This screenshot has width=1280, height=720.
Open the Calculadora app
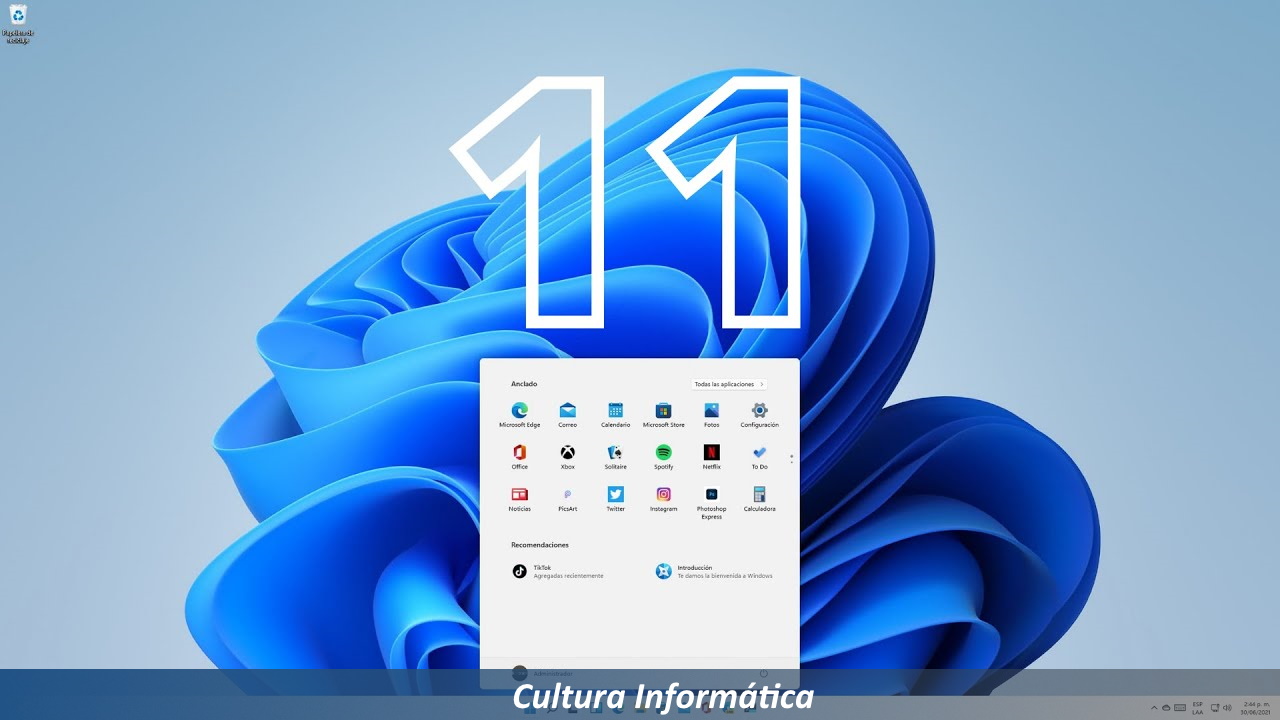(x=759, y=499)
